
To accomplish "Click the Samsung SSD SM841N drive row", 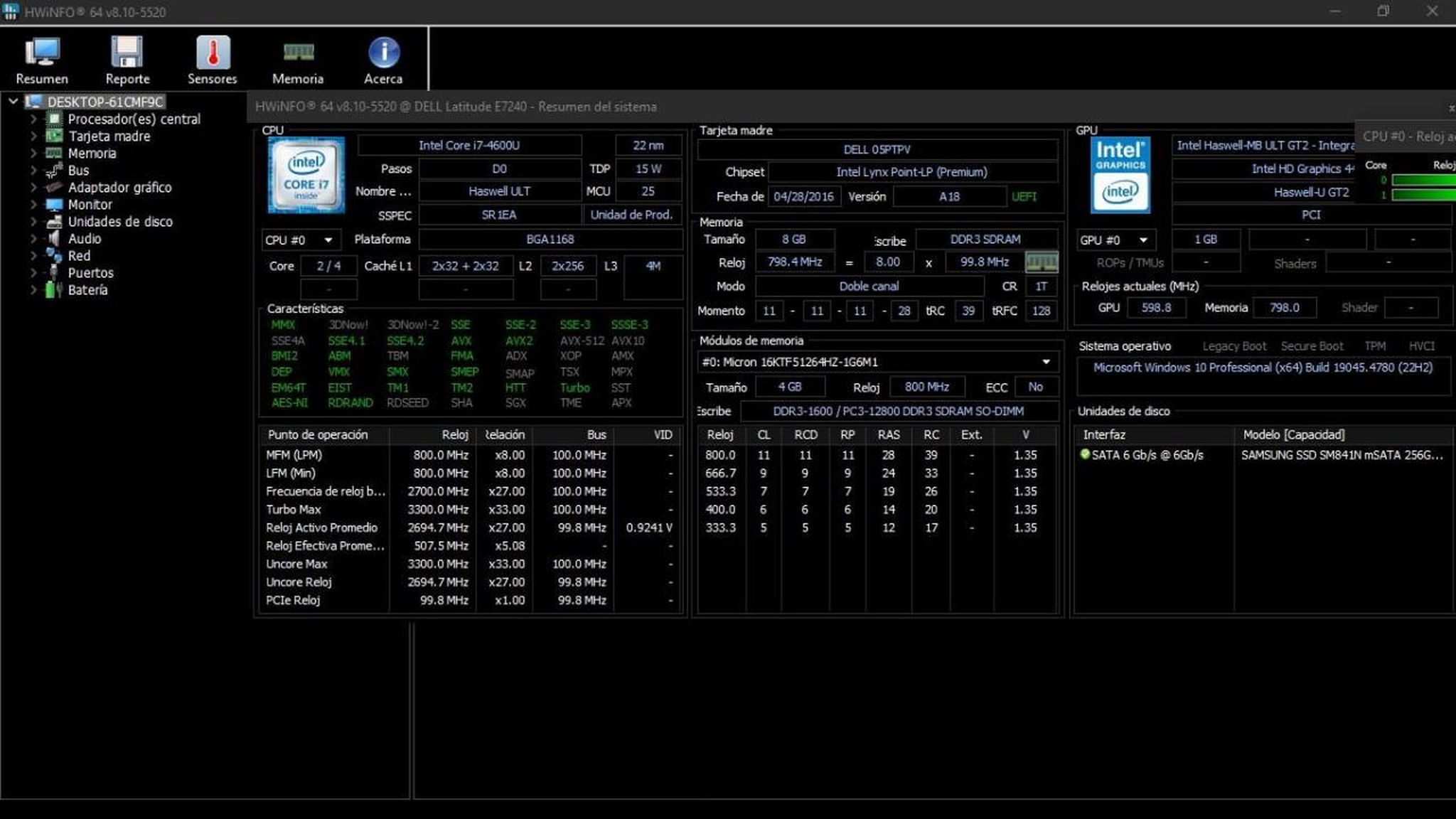I will pos(1341,455).
